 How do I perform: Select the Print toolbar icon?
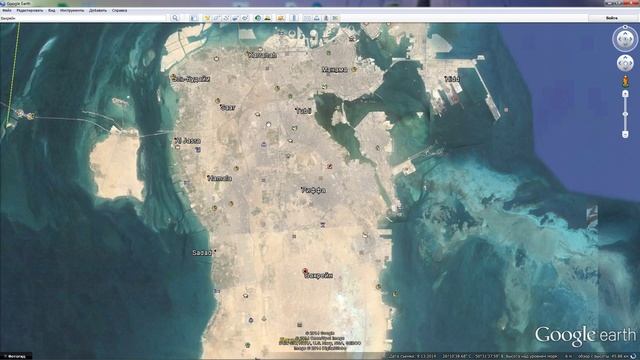[317, 18]
